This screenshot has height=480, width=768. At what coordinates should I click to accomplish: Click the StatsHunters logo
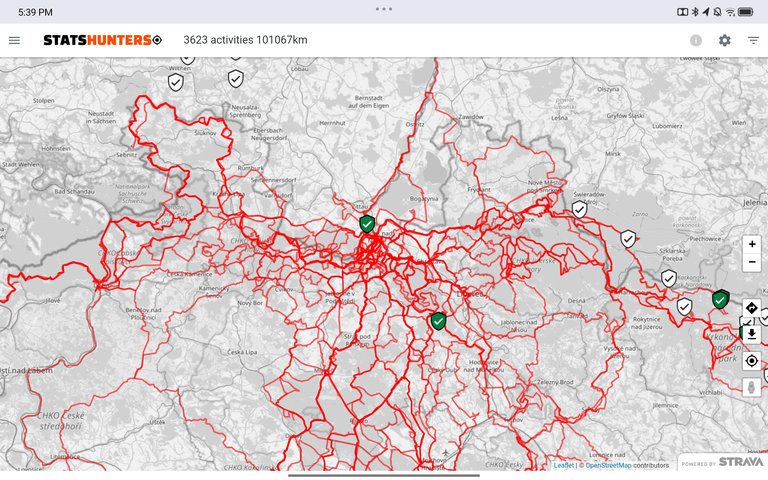coord(102,40)
